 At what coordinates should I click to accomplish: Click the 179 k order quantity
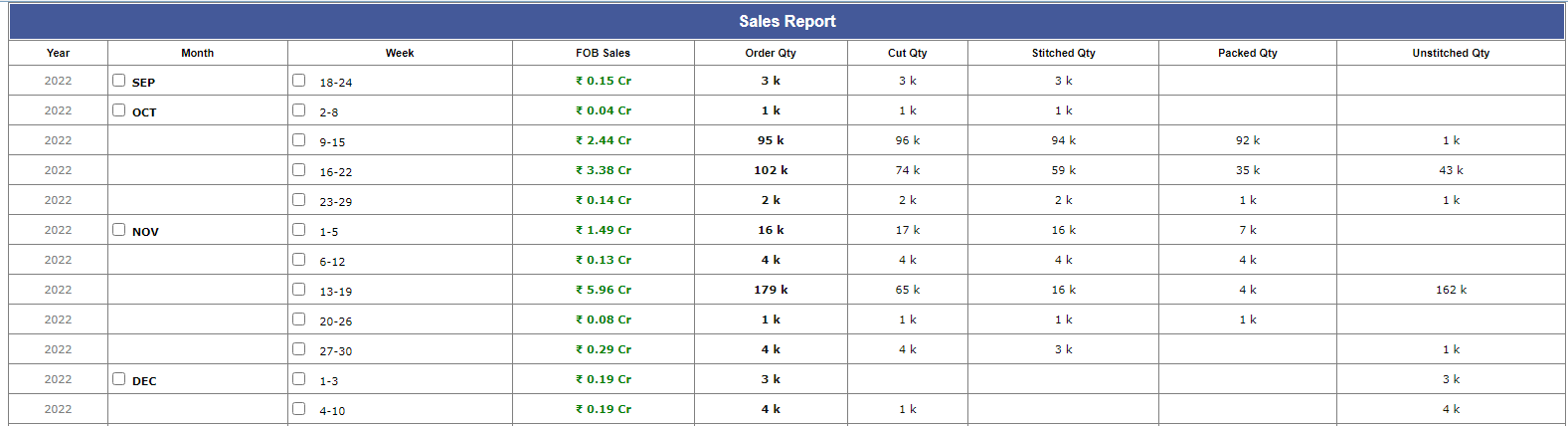[x=771, y=290]
